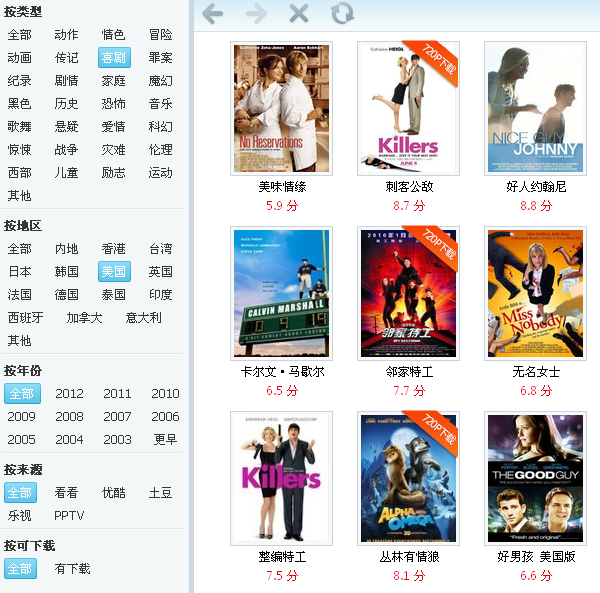Filter source by 乐视
The image size is (600, 593).
[x=20, y=515]
